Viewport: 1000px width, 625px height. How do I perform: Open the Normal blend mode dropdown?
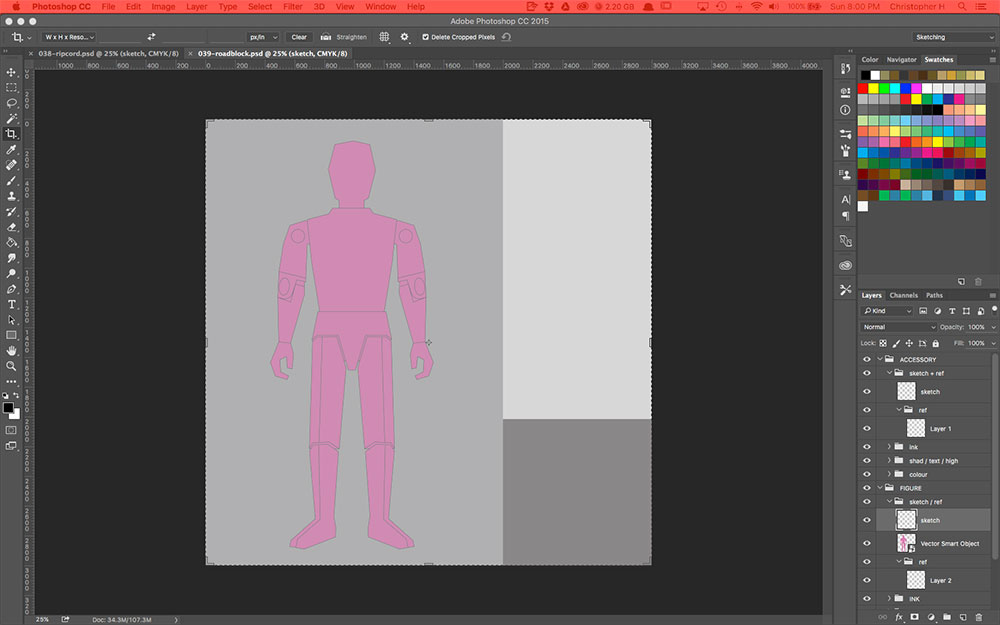tap(899, 327)
